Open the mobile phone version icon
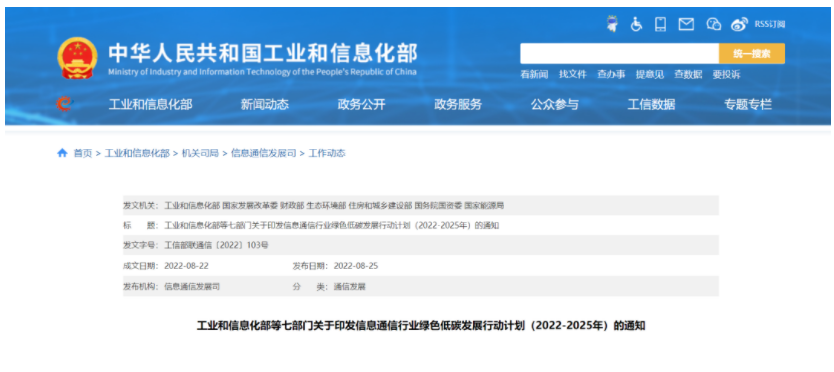The image size is (834, 372). [661, 24]
